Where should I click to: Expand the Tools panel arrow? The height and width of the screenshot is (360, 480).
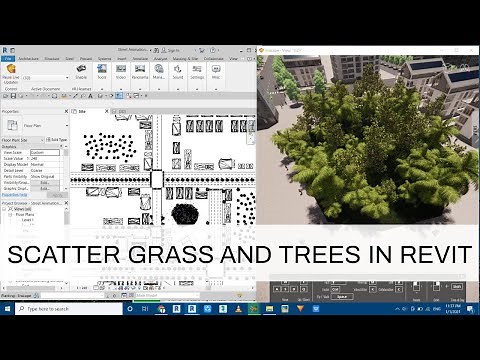(102, 89)
